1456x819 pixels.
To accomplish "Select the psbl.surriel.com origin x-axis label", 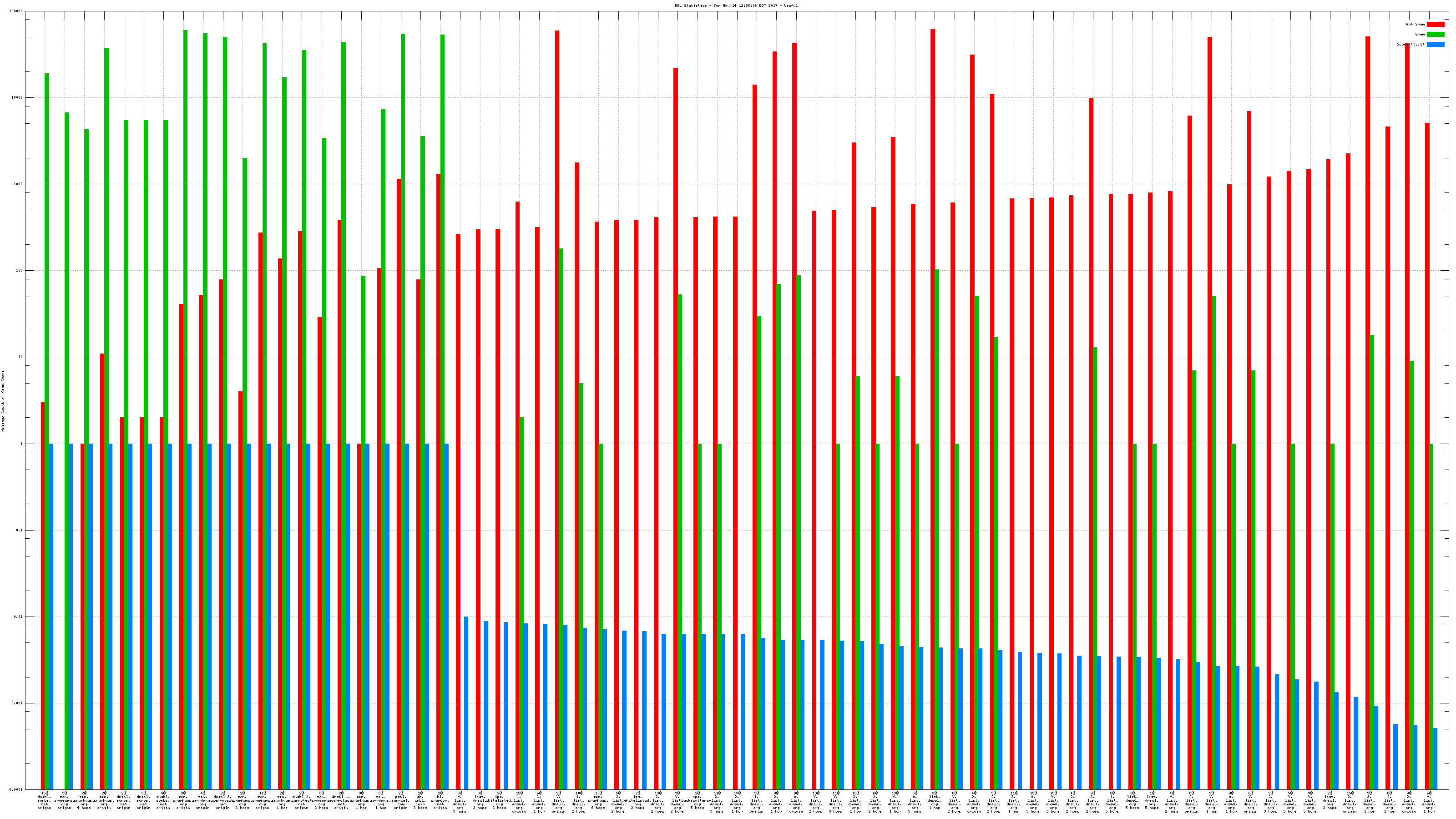I will [x=401, y=800].
